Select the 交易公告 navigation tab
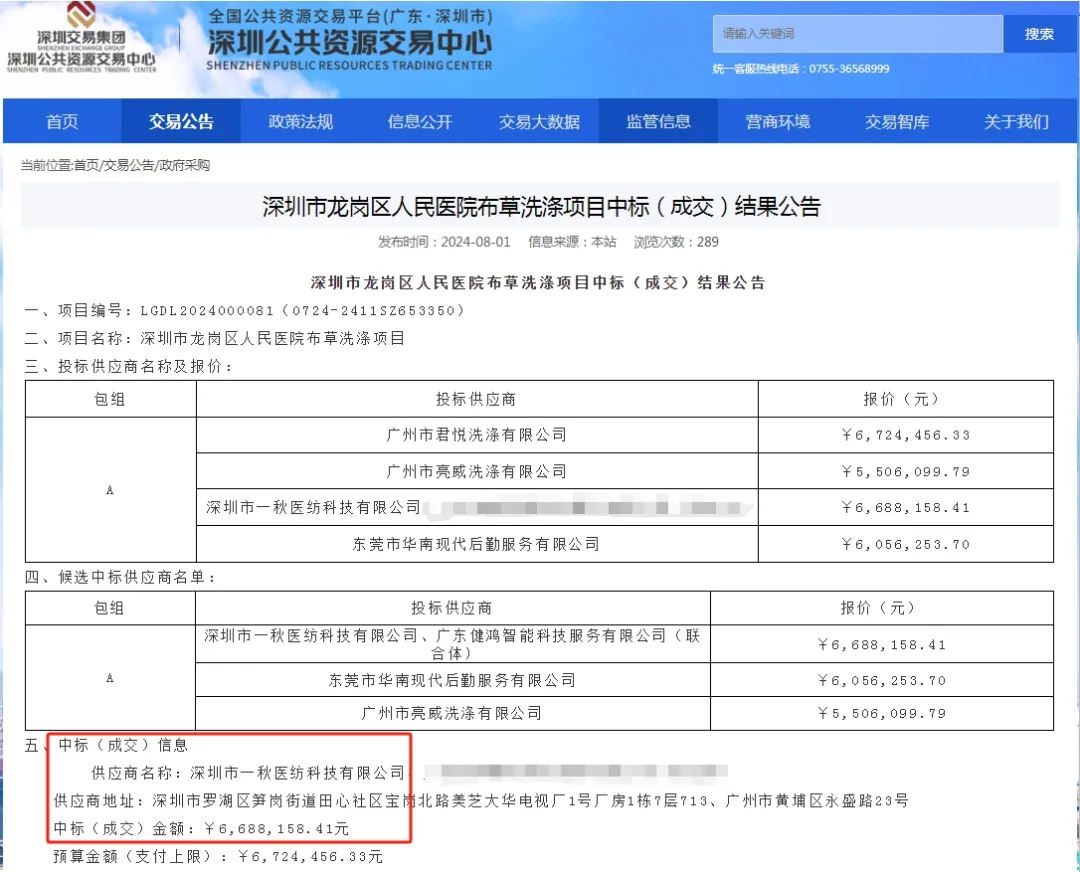 pos(181,122)
